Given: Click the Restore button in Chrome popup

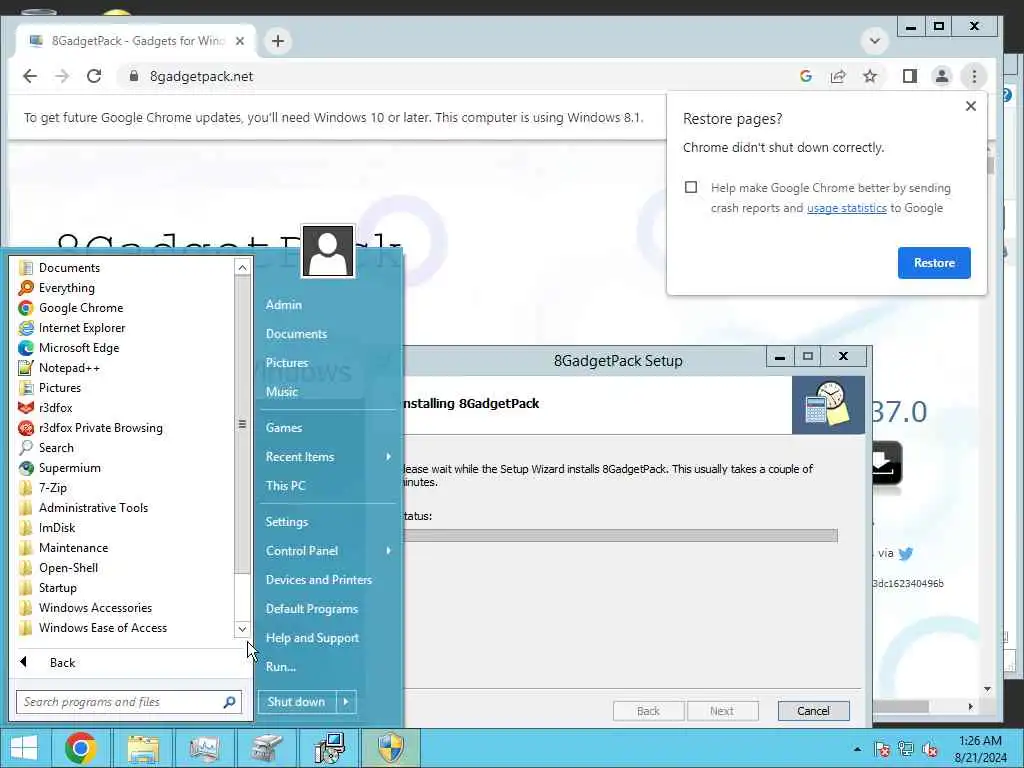Looking at the screenshot, I should tap(934, 263).
